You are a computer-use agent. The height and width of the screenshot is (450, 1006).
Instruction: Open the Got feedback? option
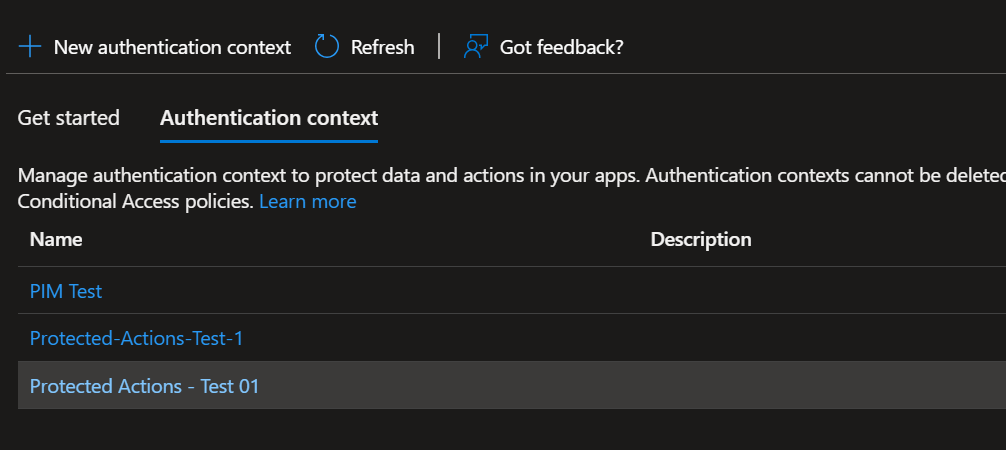point(561,47)
